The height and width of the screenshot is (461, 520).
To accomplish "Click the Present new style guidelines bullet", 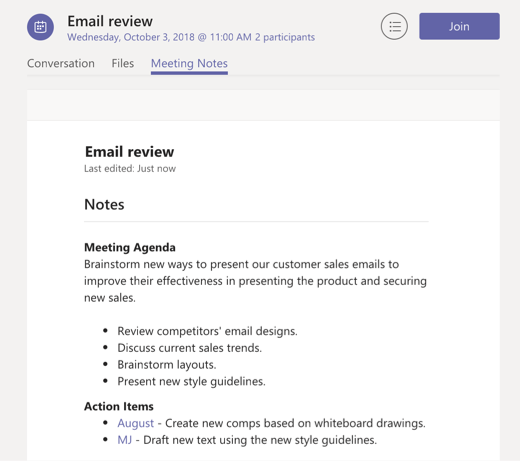I will (191, 381).
